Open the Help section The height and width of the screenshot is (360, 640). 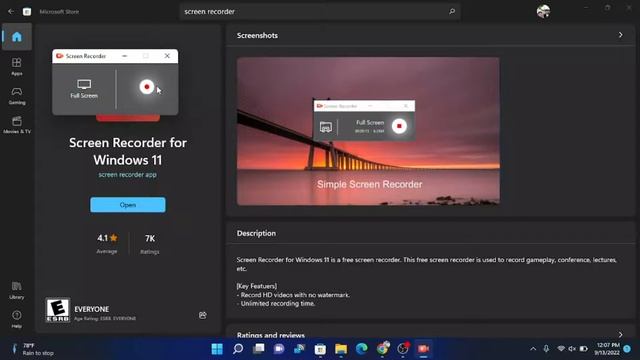[x=17, y=319]
